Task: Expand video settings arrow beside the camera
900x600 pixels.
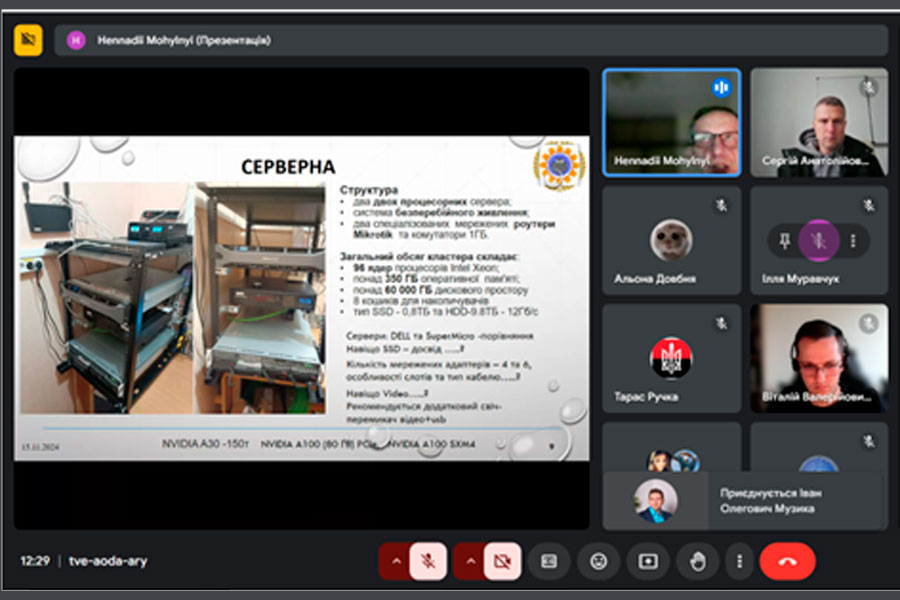Action: [x=470, y=561]
